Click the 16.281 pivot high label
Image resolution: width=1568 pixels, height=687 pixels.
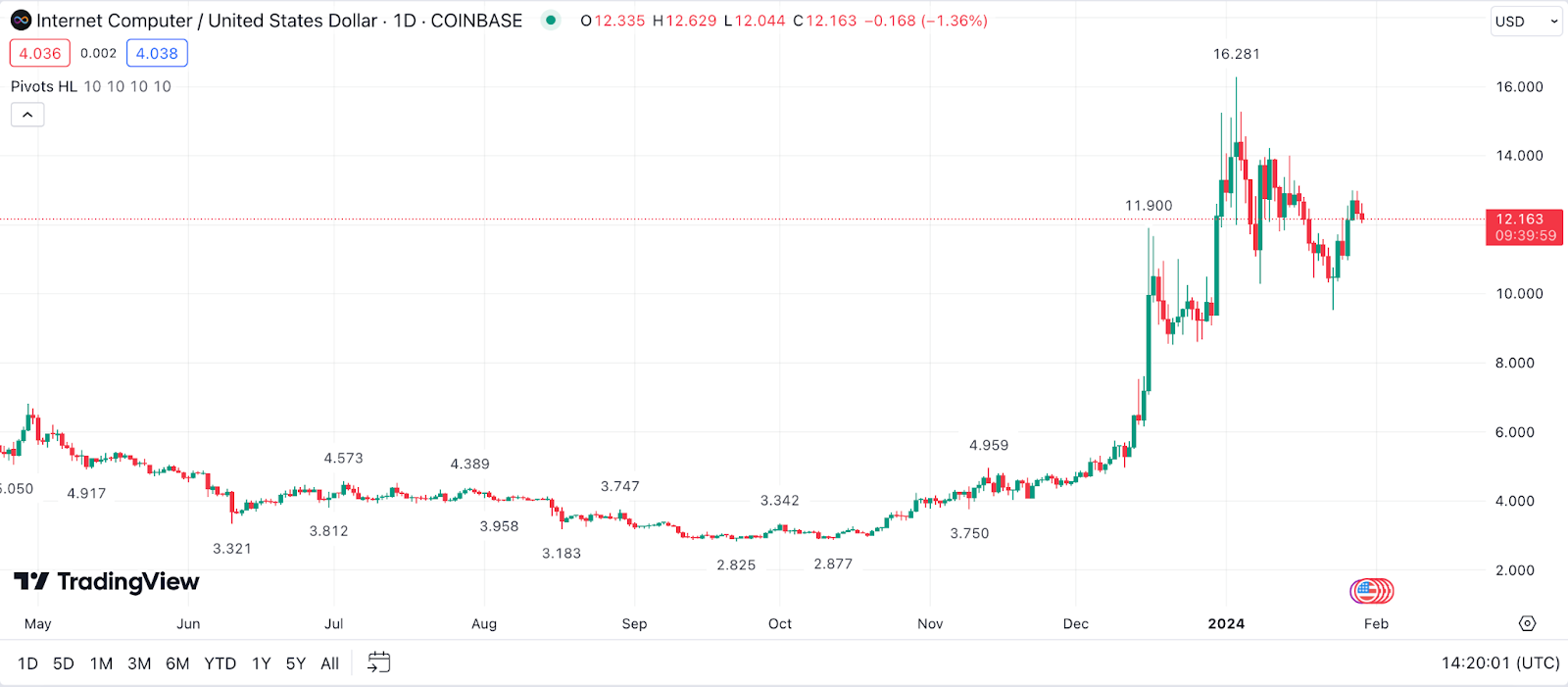pos(1237,54)
